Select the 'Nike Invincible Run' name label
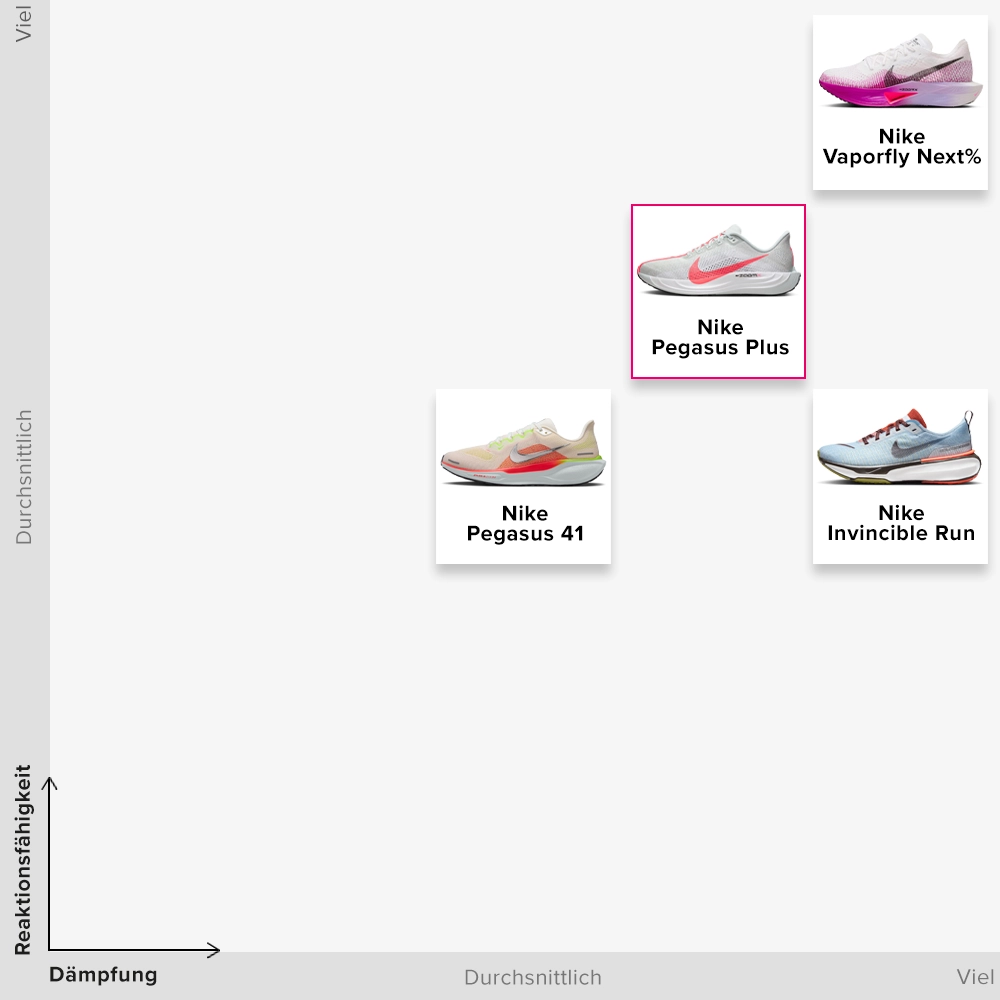Screen dimensions: 1000x1000 click(901, 524)
